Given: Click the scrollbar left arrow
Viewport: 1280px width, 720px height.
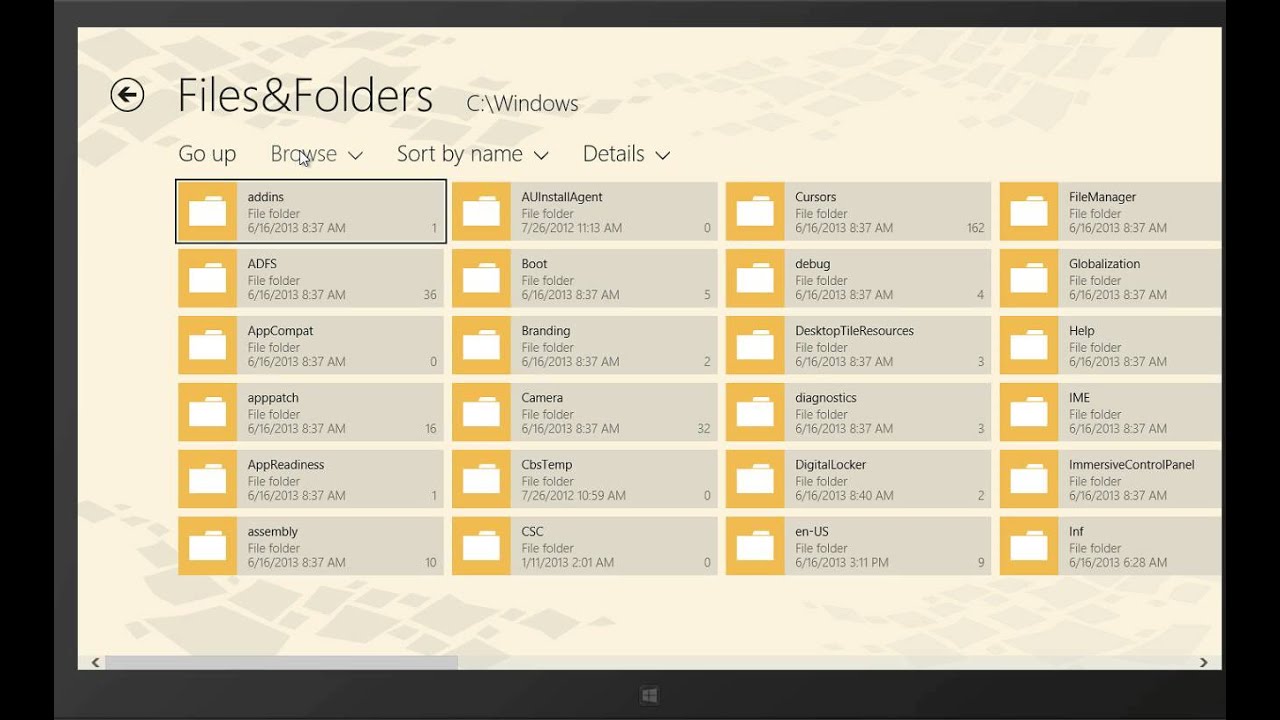Looking at the screenshot, I should coord(95,662).
